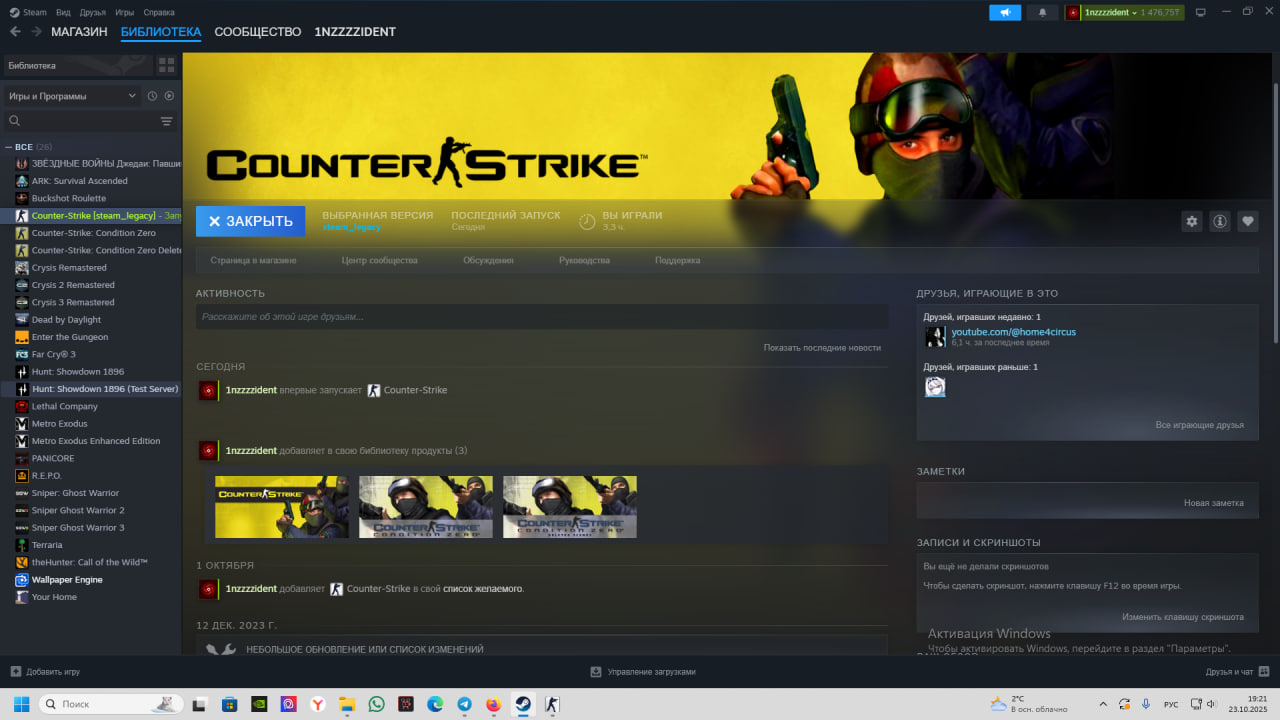
Task: Open the МАГАЗИН tab
Action: (79, 32)
